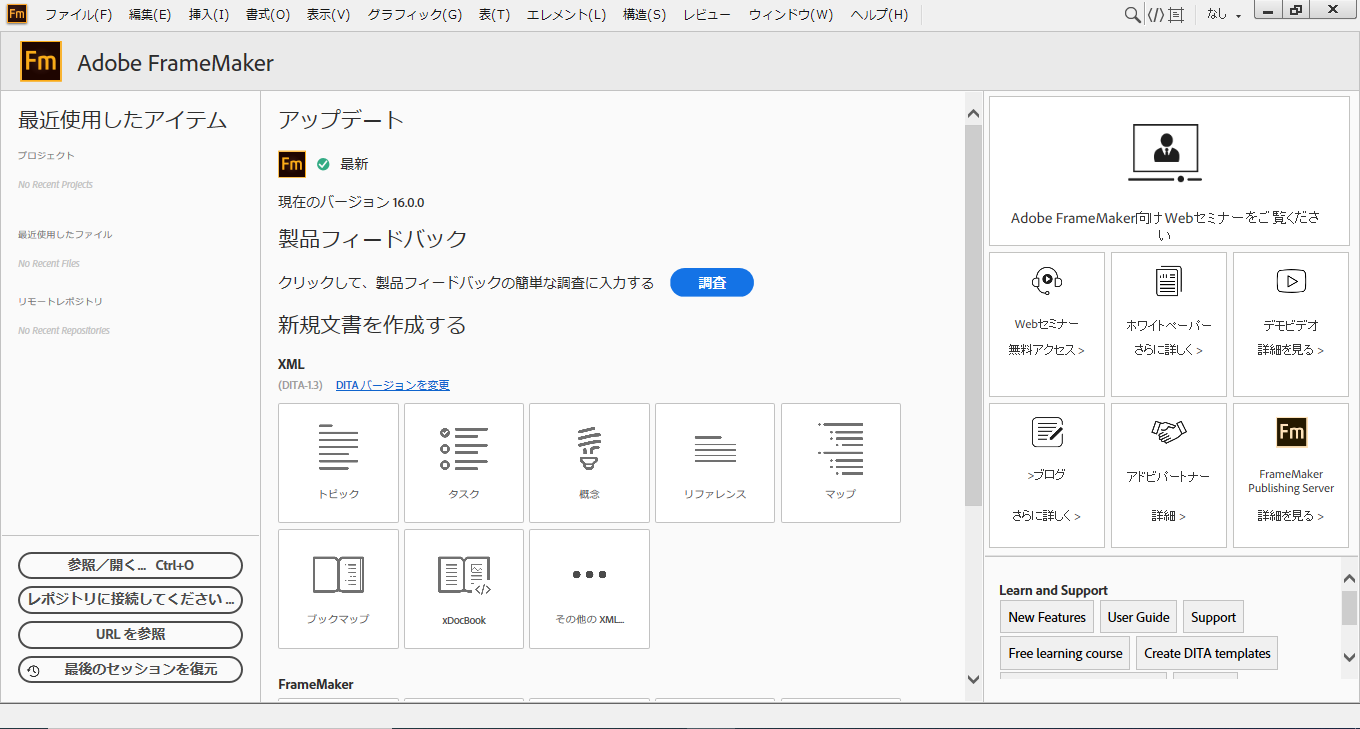Create a new ブックマップ document
This screenshot has width=1360, height=729.
338,588
